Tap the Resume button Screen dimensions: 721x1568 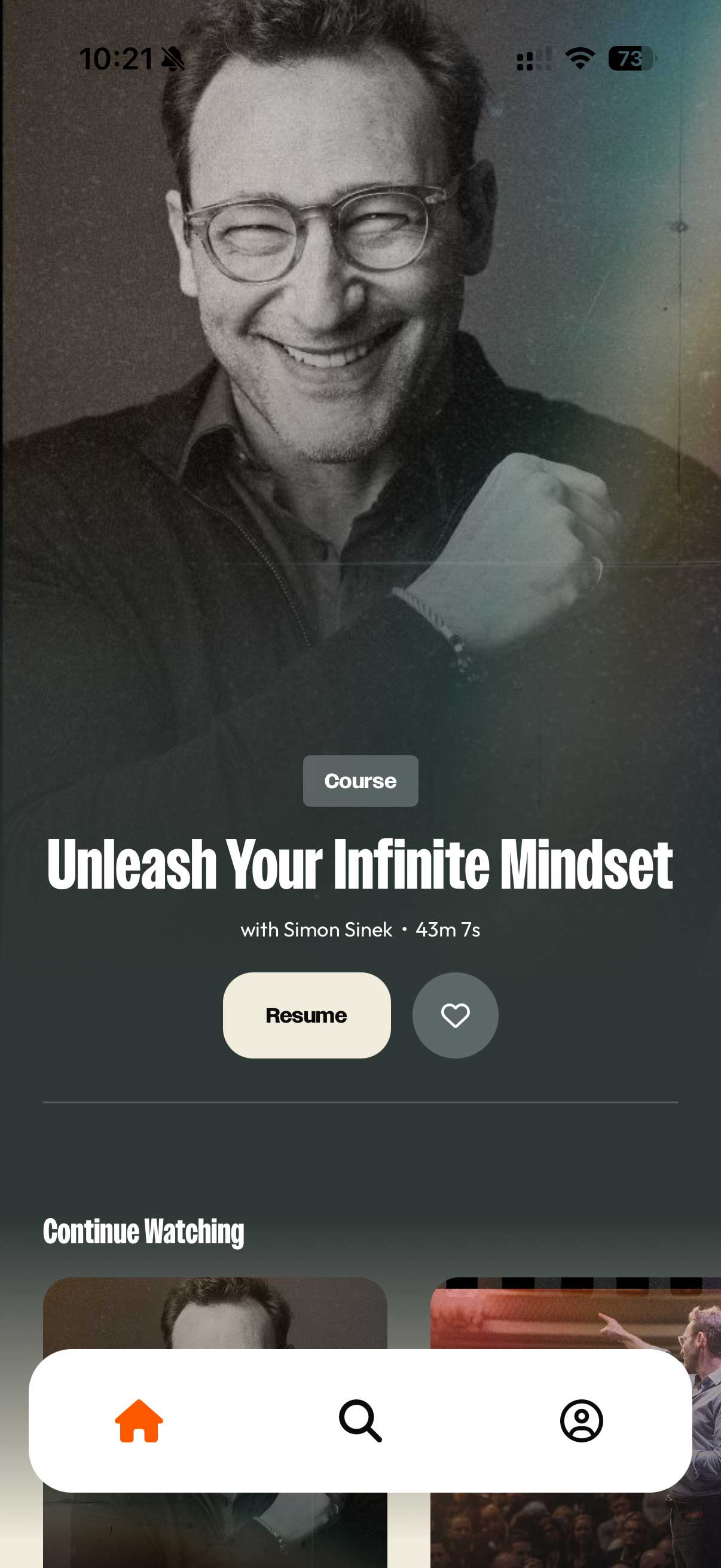[x=307, y=1015]
